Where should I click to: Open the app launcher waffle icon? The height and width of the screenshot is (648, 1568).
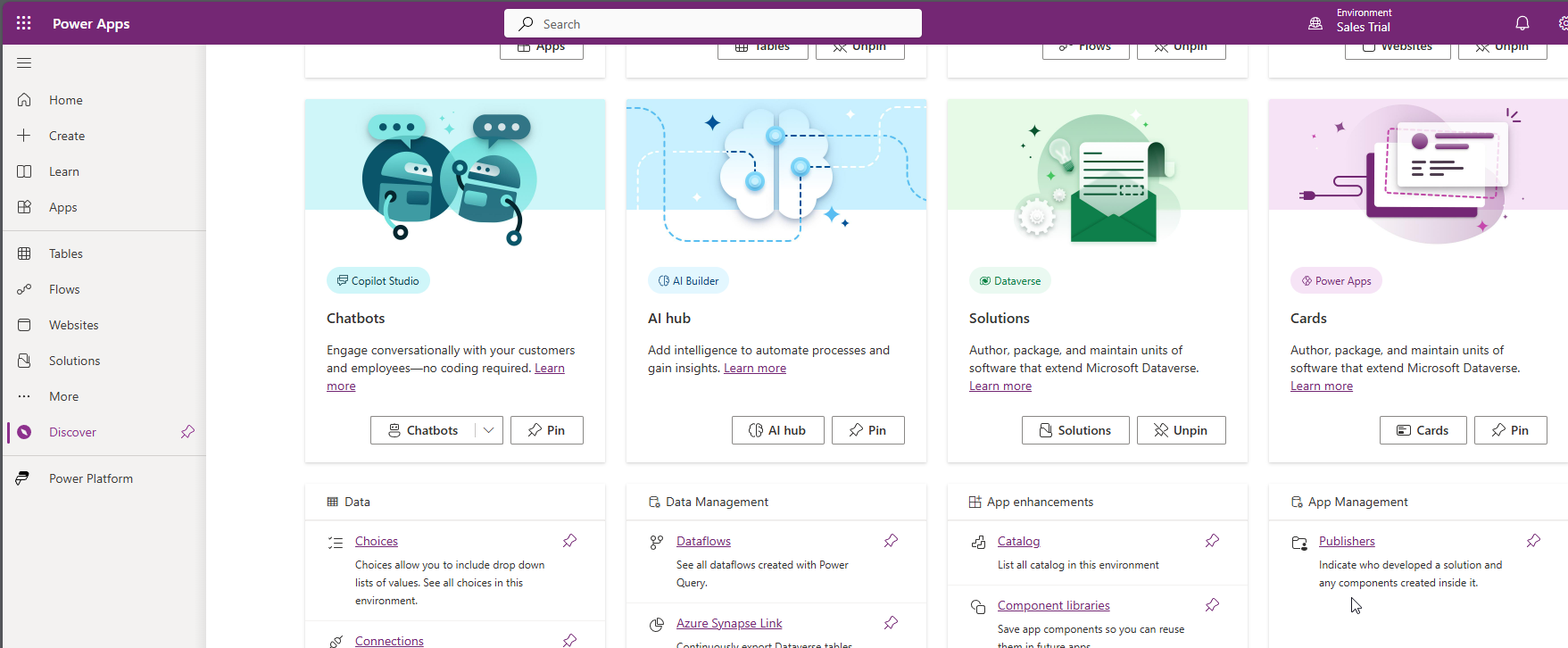pyautogui.click(x=24, y=23)
